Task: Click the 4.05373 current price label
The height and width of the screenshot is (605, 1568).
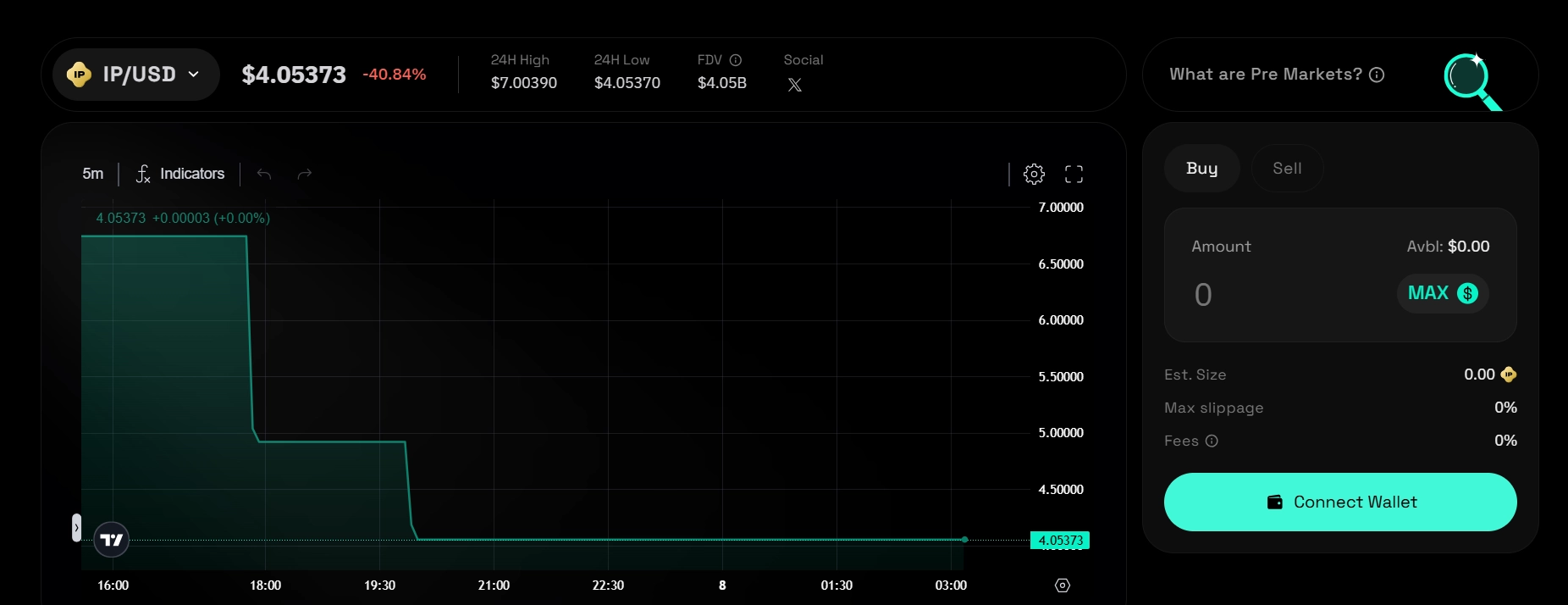Action: pyautogui.click(x=1060, y=540)
